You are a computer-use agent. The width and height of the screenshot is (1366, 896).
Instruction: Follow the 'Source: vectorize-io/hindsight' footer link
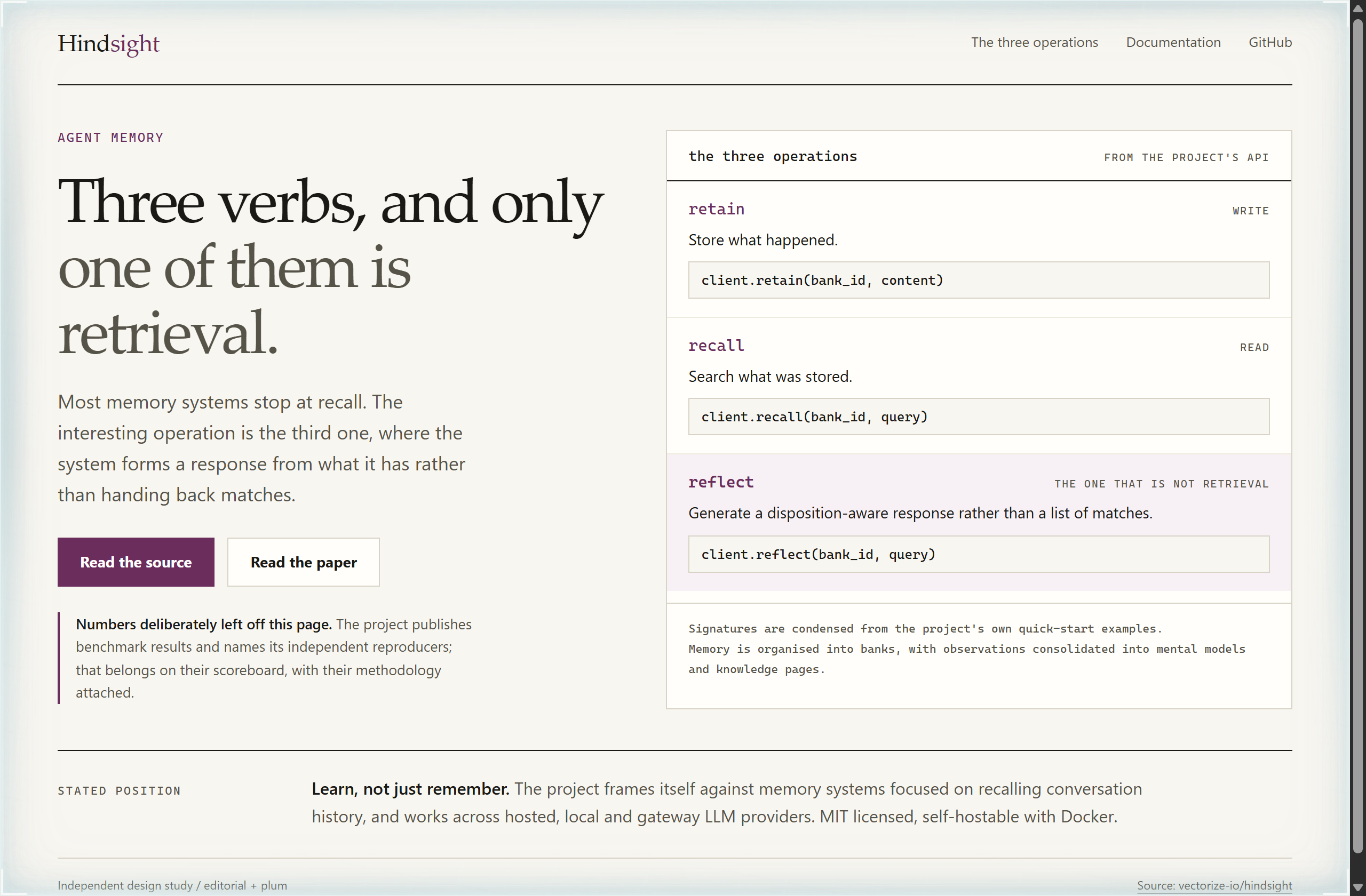(1214, 885)
